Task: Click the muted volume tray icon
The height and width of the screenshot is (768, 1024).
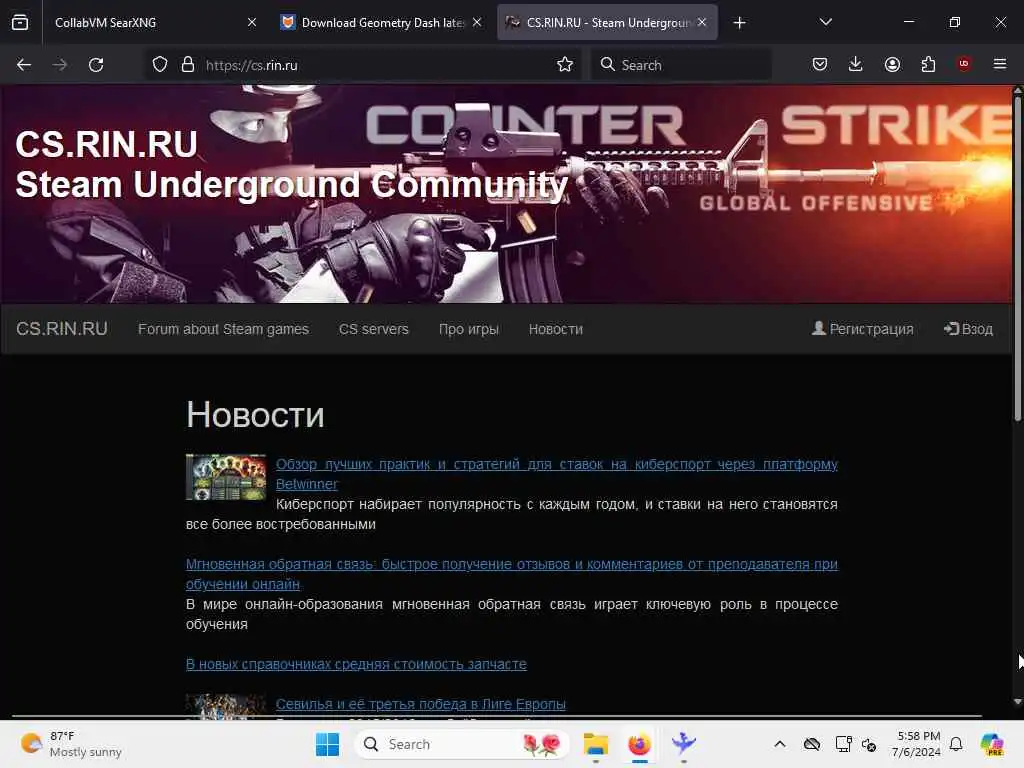Action: tap(869, 744)
